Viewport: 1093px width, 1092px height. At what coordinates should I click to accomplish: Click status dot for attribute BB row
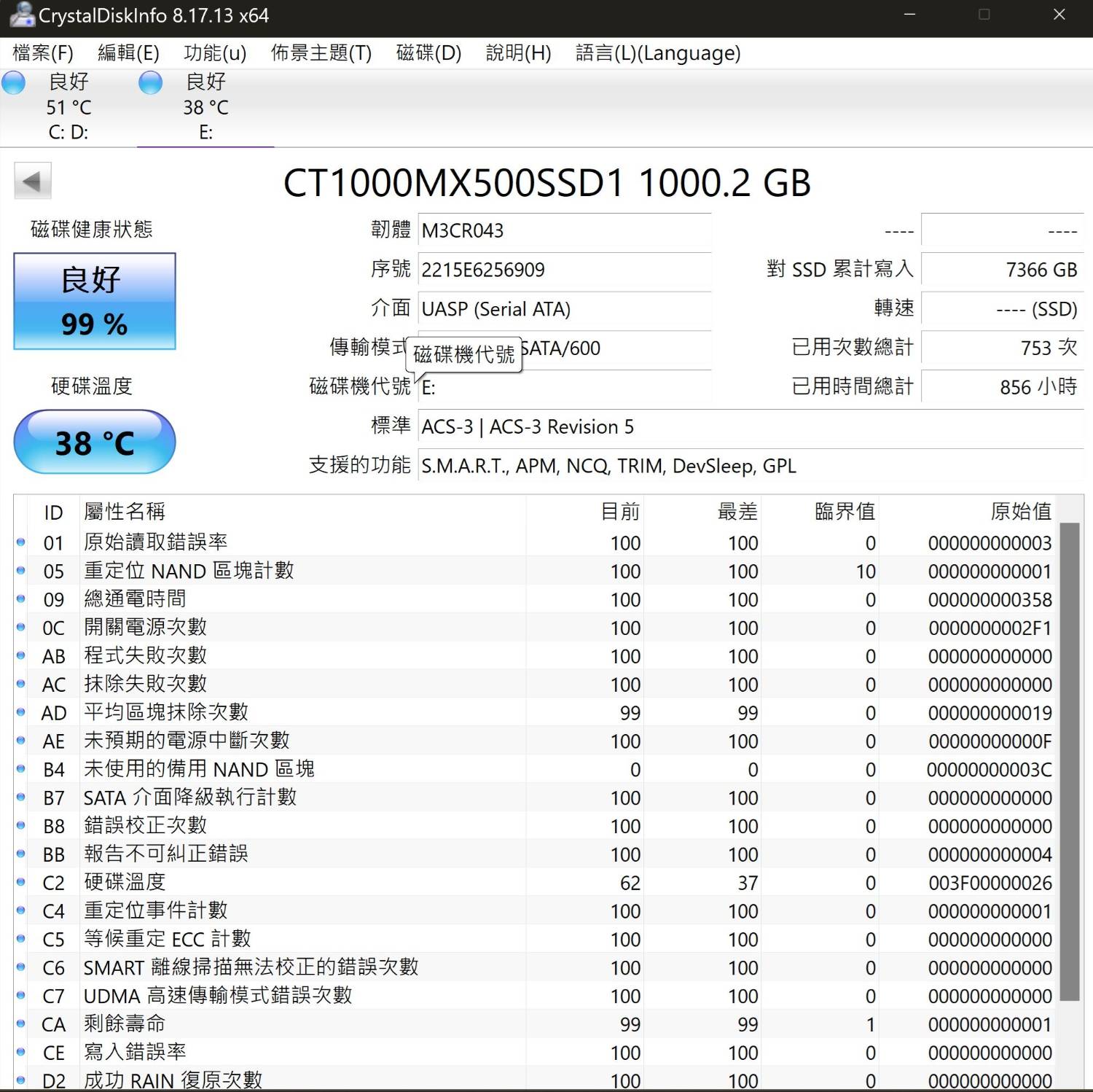tap(20, 854)
